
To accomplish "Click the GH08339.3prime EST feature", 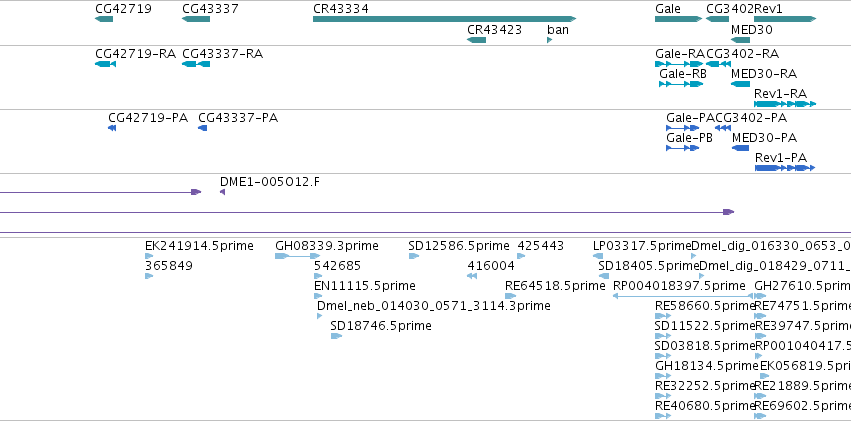I will [x=298, y=256].
